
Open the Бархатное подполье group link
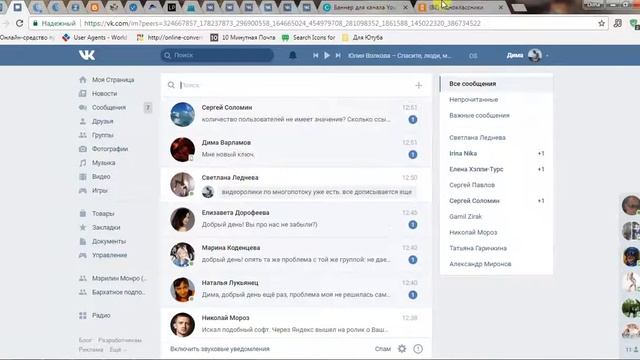(x=118, y=292)
